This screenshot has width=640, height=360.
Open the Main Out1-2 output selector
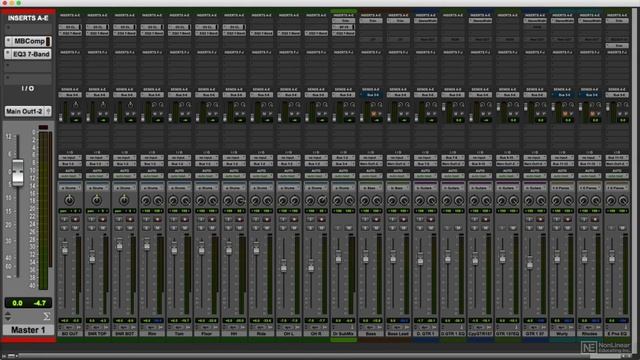tap(28, 111)
